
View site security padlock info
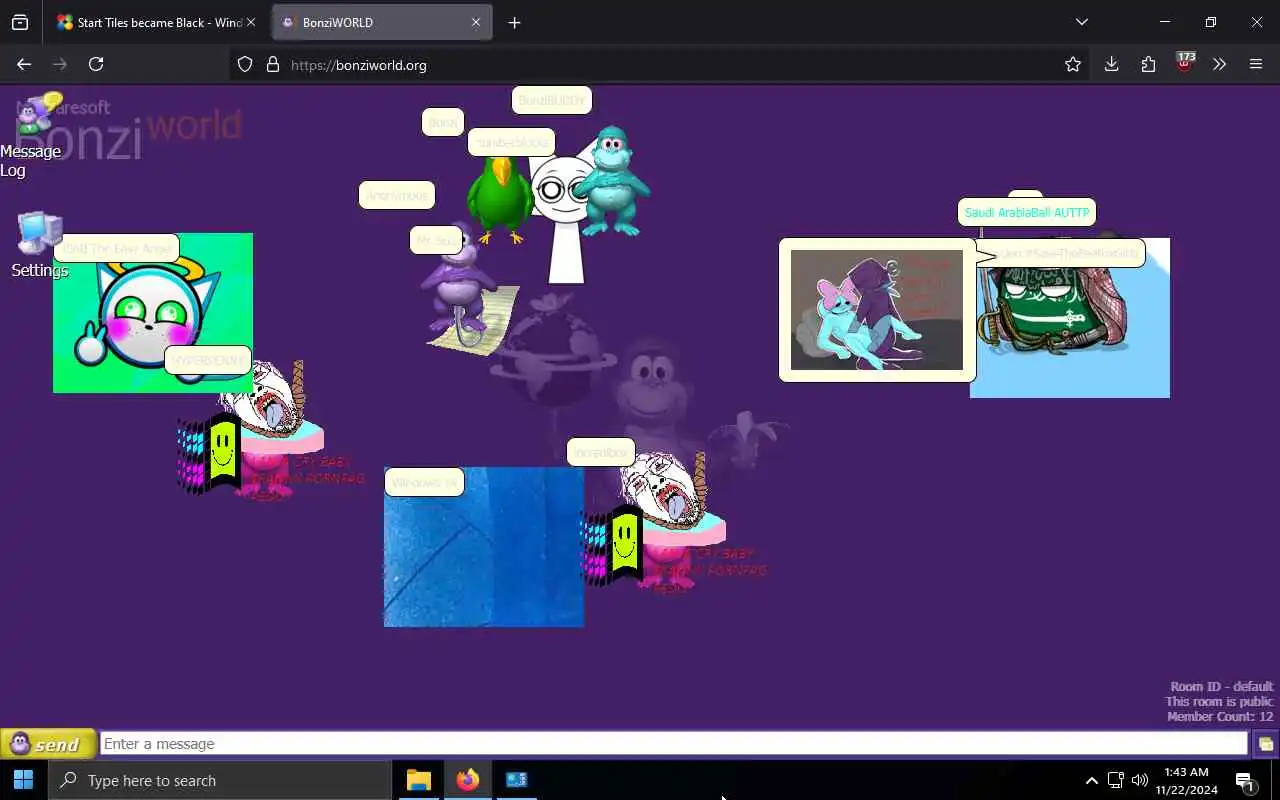tap(273, 65)
